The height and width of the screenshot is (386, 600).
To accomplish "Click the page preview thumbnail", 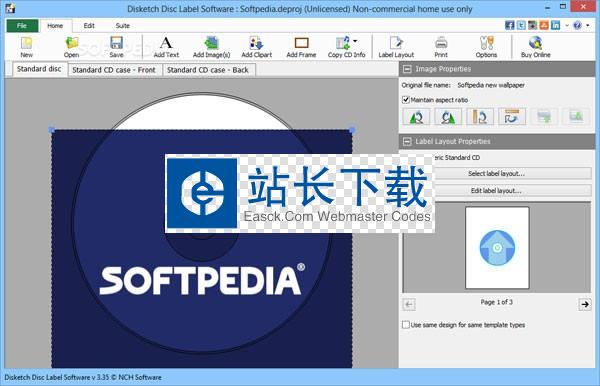I will [497, 248].
